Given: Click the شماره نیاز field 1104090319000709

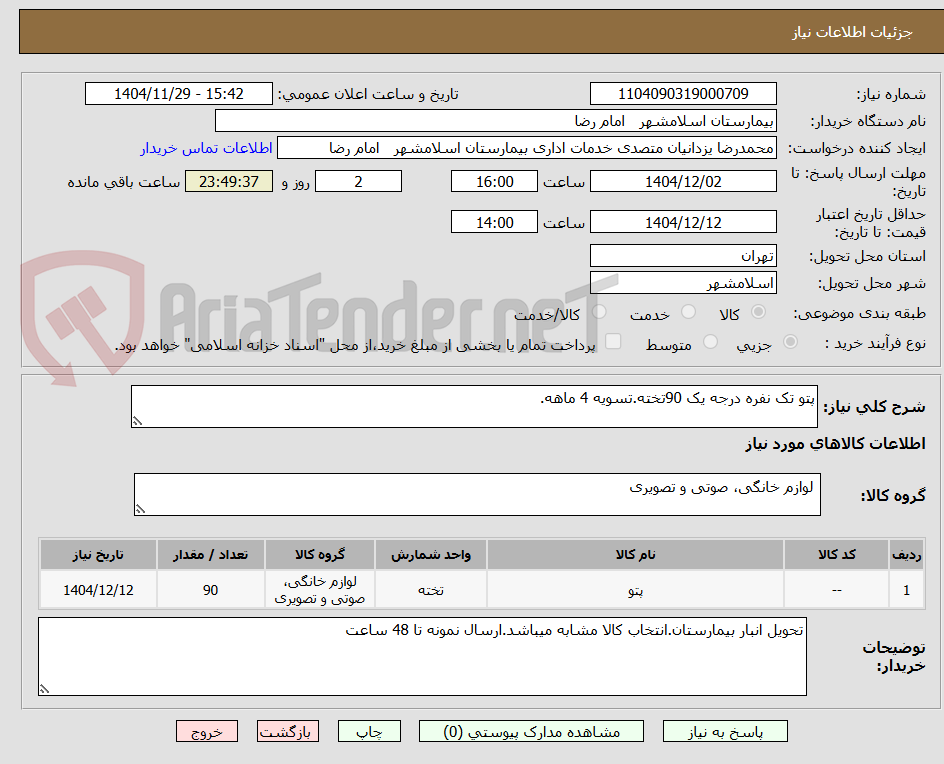Looking at the screenshot, I should (683, 94).
